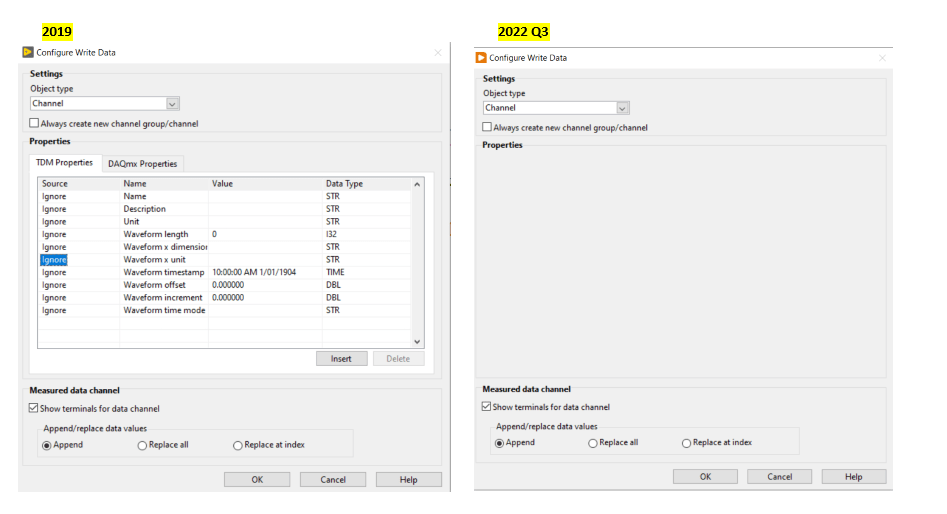Select Waveform time mode name cell

click(164, 310)
